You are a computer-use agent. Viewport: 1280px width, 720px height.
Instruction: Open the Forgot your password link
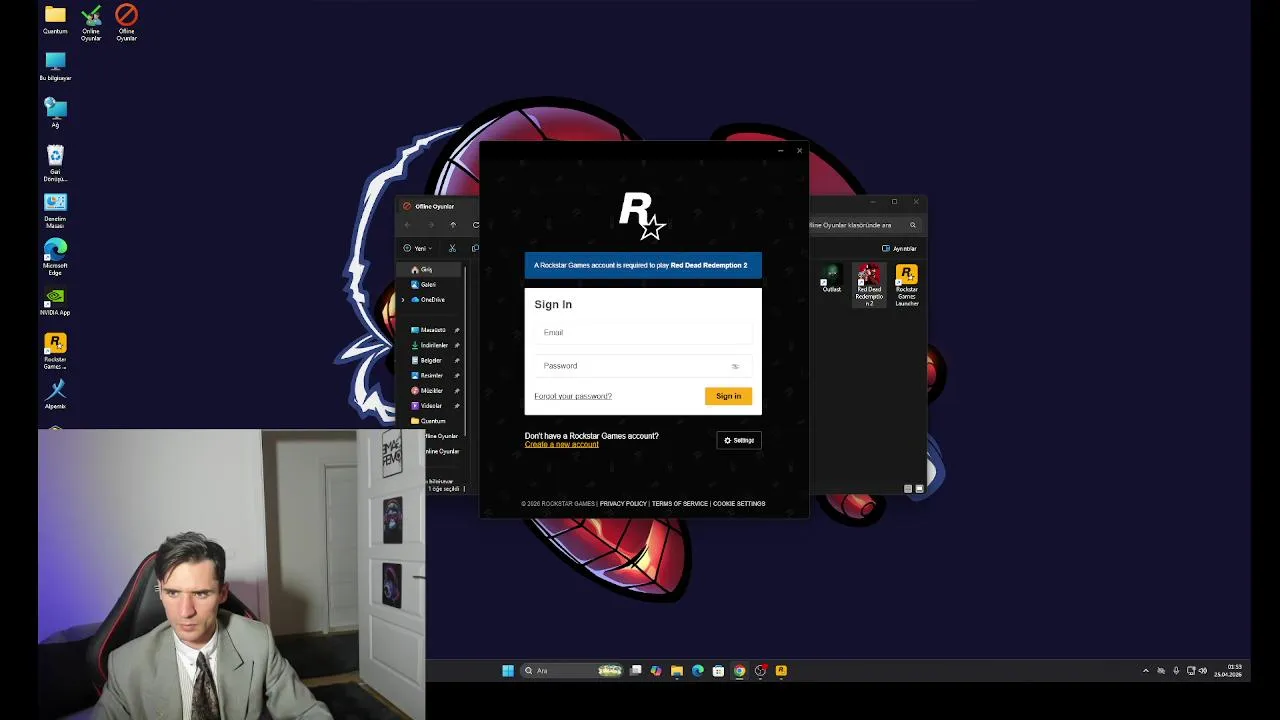pos(573,396)
